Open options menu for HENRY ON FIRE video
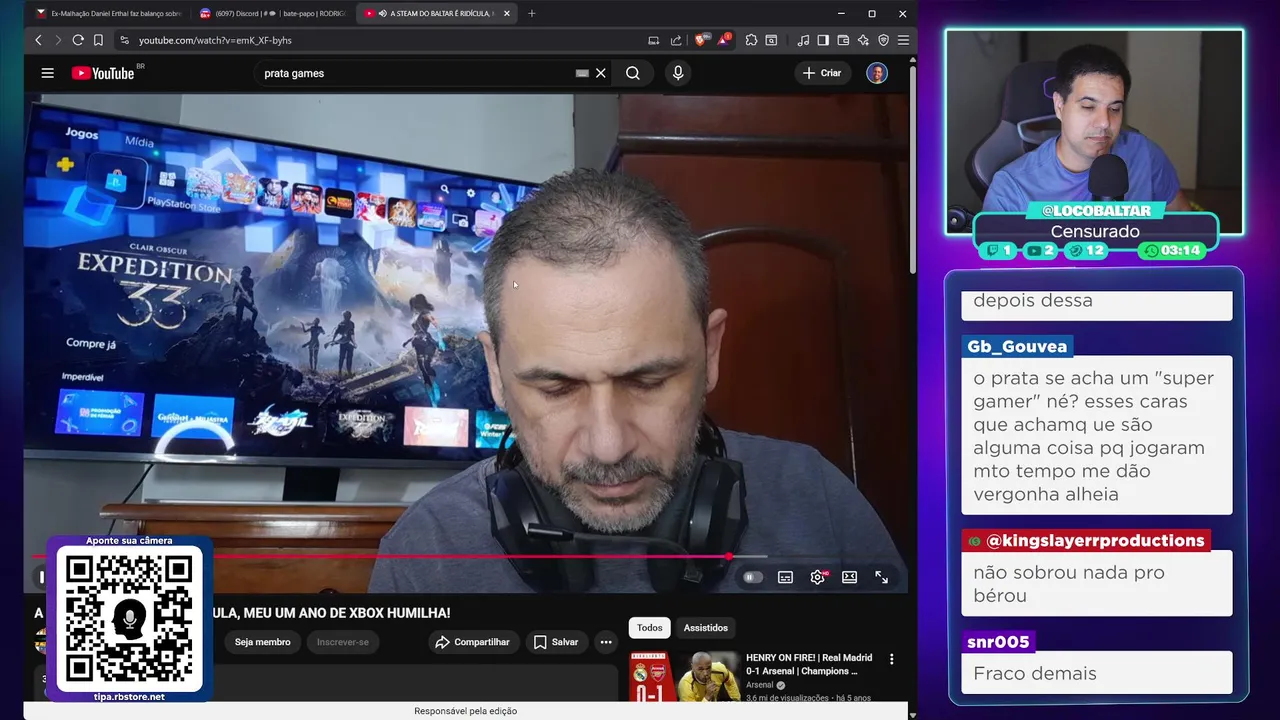This screenshot has height=720, width=1280. click(891, 660)
